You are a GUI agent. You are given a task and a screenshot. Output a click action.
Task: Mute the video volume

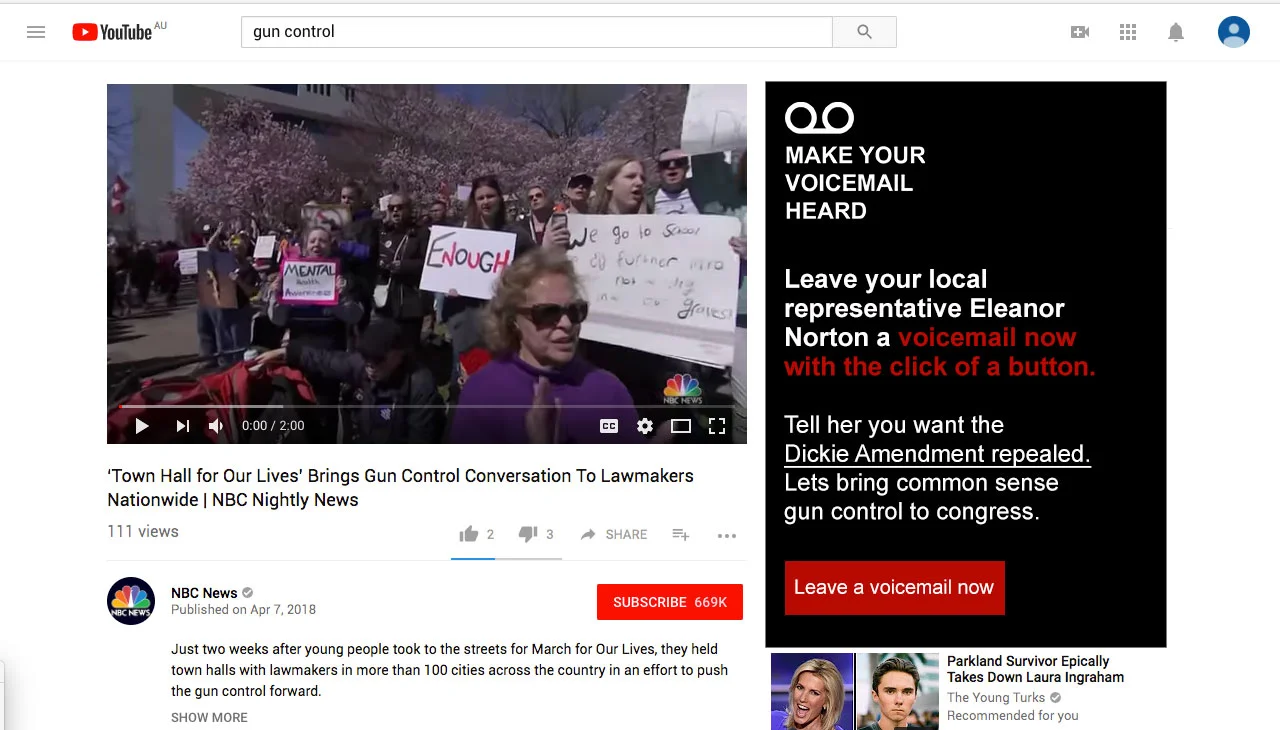click(x=216, y=426)
